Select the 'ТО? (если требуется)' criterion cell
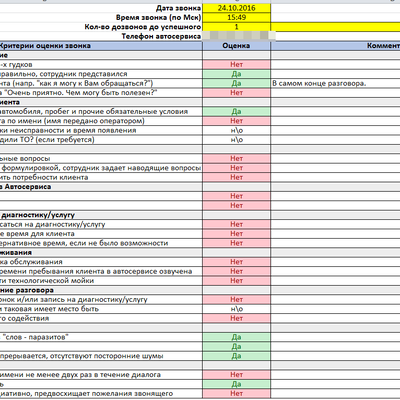The width and height of the screenshot is (400, 400). click(101, 140)
